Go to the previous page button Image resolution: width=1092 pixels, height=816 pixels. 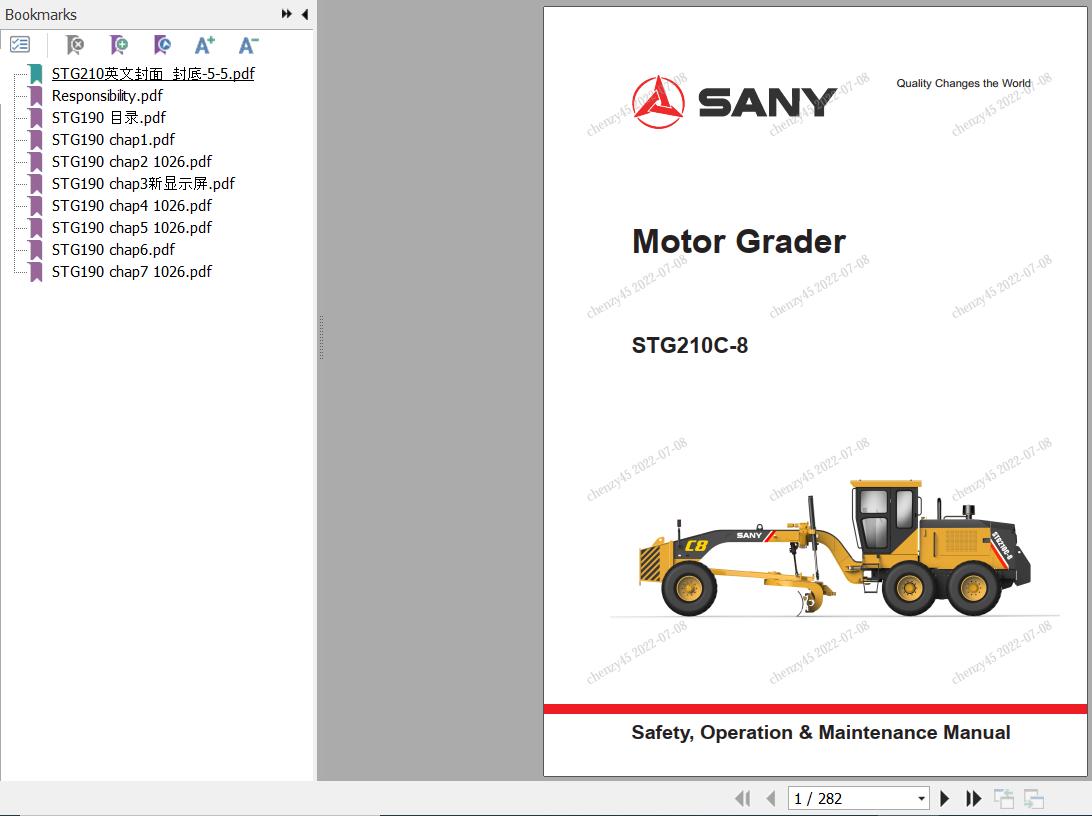click(x=770, y=799)
